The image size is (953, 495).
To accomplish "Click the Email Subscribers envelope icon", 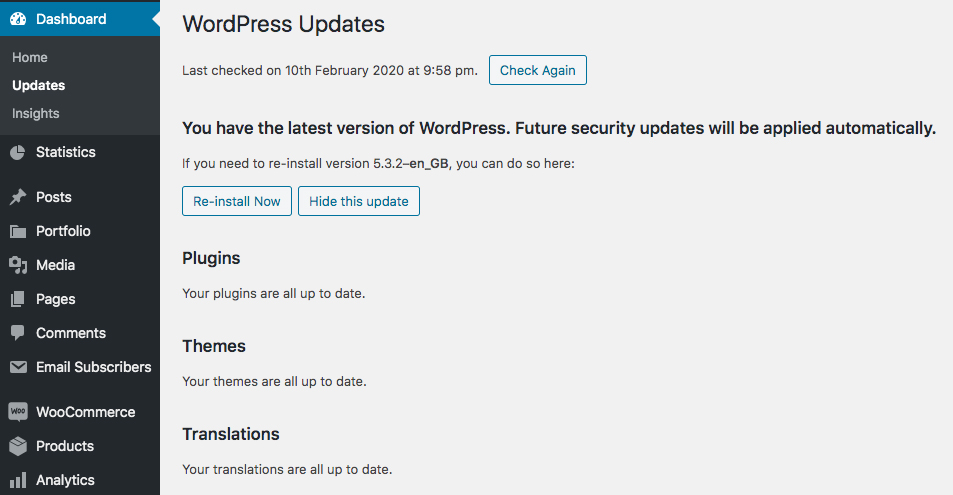I will [18, 367].
